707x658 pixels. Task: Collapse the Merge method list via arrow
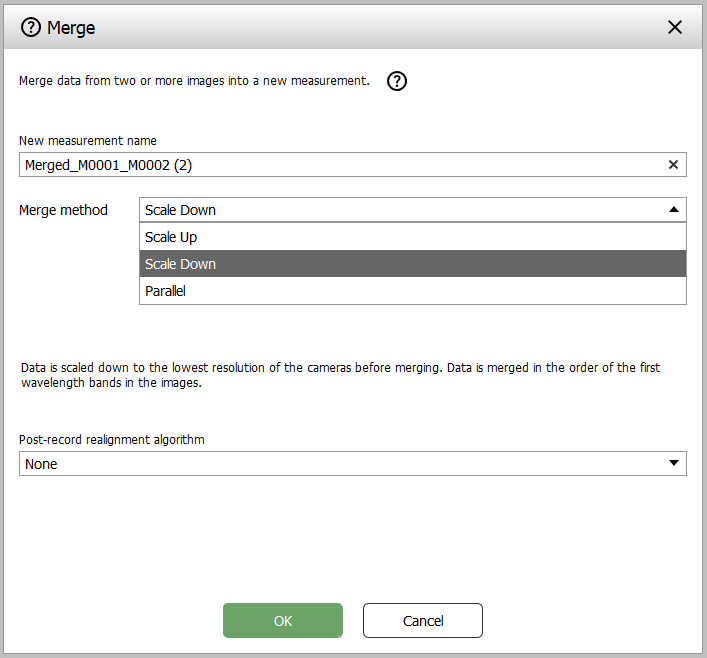(x=673, y=210)
